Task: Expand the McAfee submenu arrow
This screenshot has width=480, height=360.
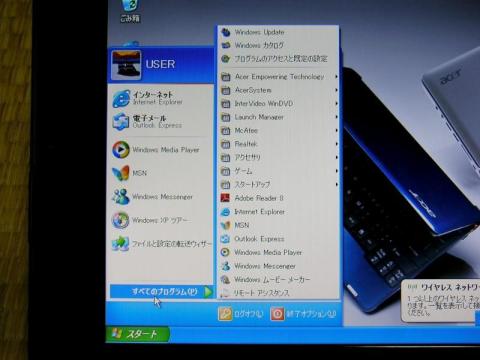Action: [336, 130]
